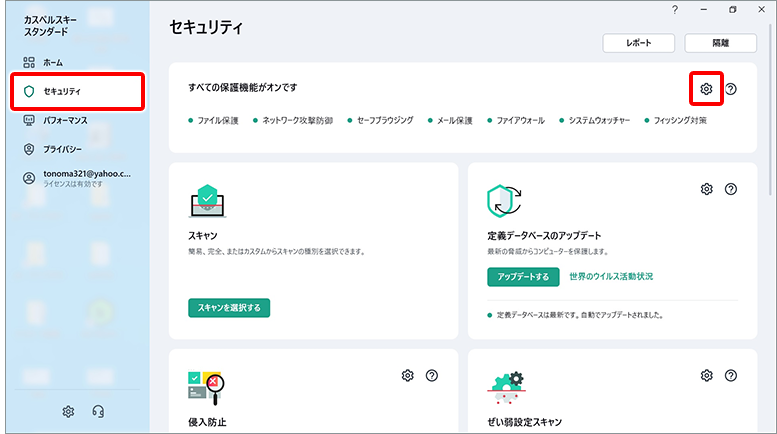The image size is (777, 434).
Task: Open app settings gear in sidebar bottom
Action: point(68,412)
